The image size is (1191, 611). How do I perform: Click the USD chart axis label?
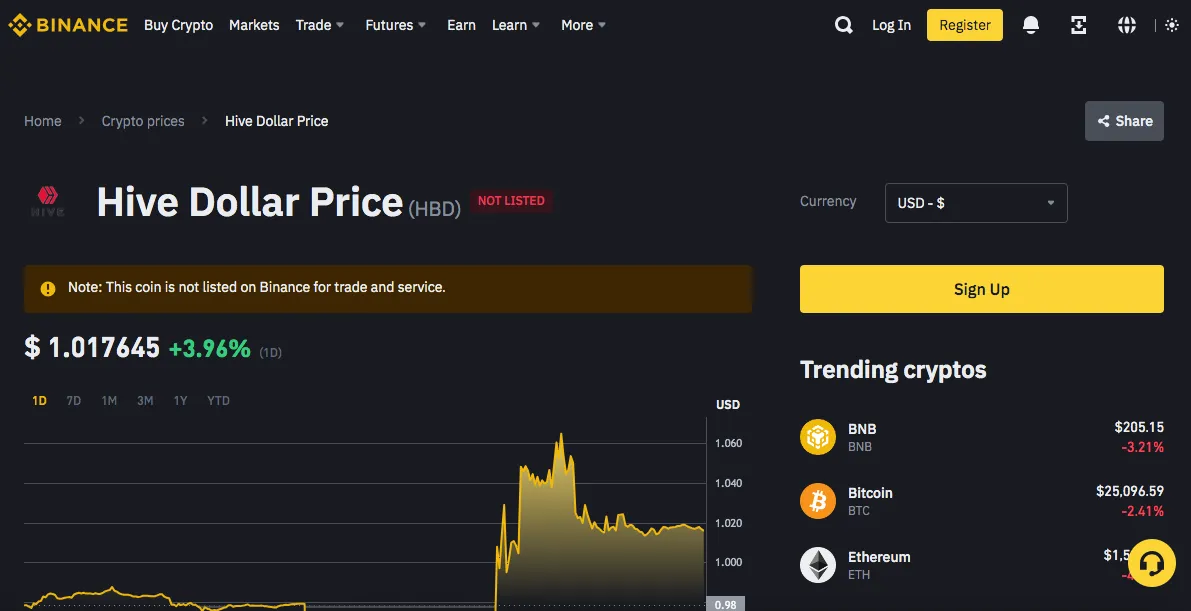[728, 404]
